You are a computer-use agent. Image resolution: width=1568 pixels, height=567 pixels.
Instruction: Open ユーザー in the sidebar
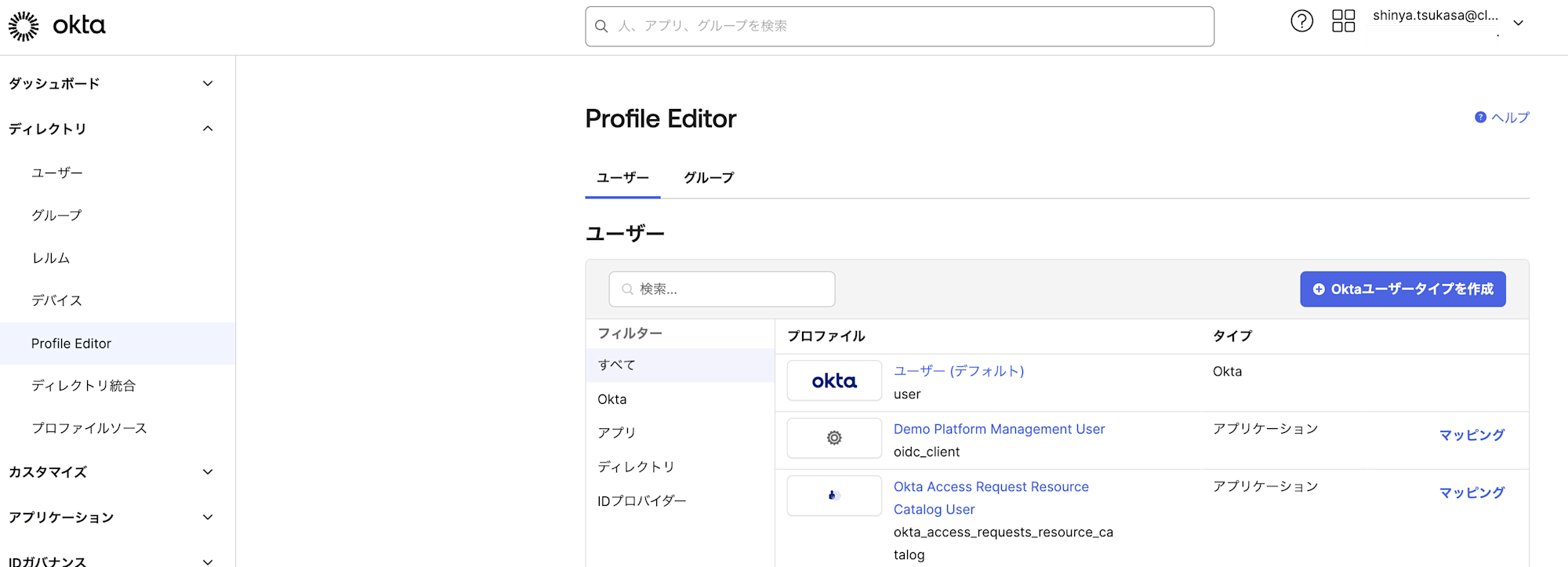pyautogui.click(x=57, y=173)
